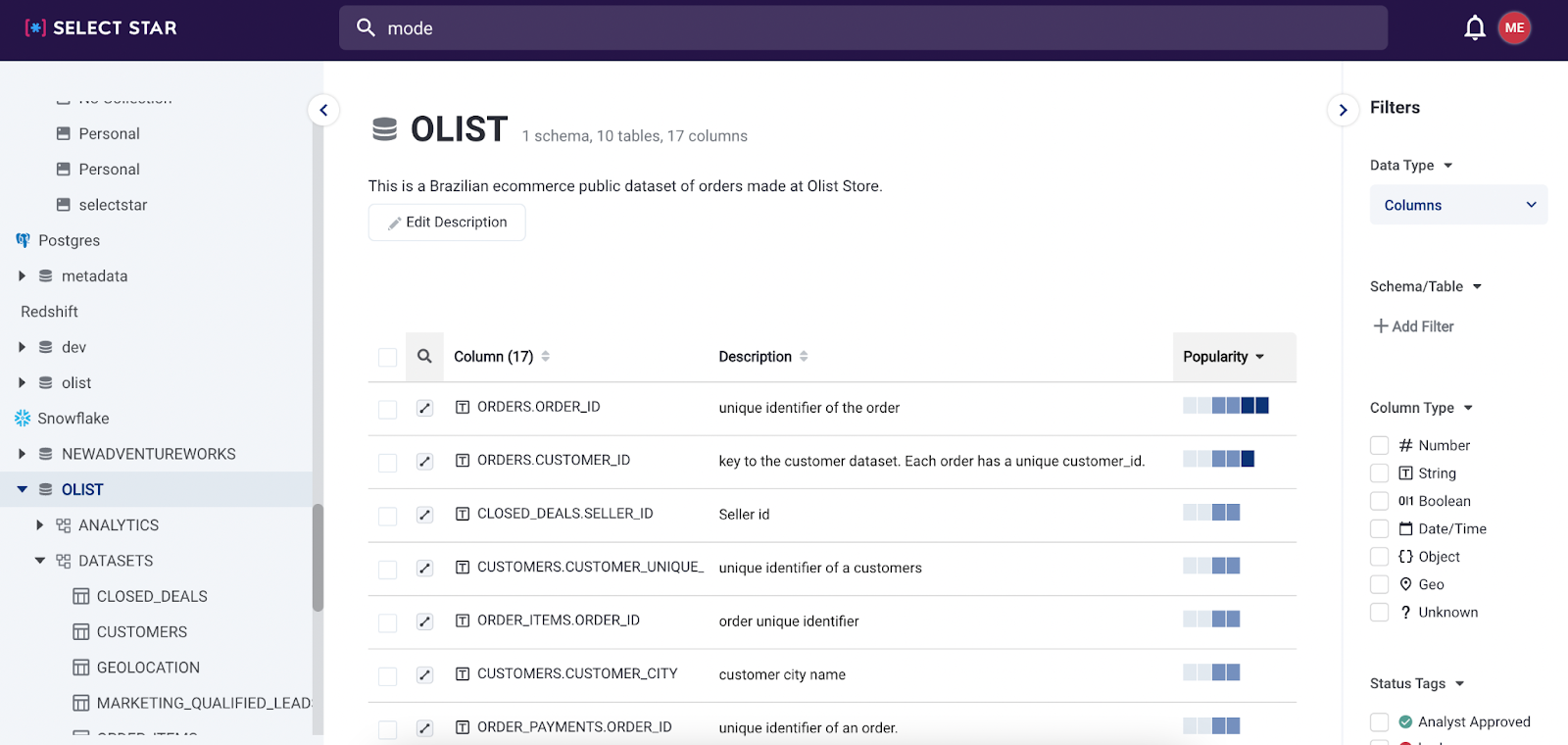Click the sidebar vertical scrollbar

pyautogui.click(x=318, y=558)
